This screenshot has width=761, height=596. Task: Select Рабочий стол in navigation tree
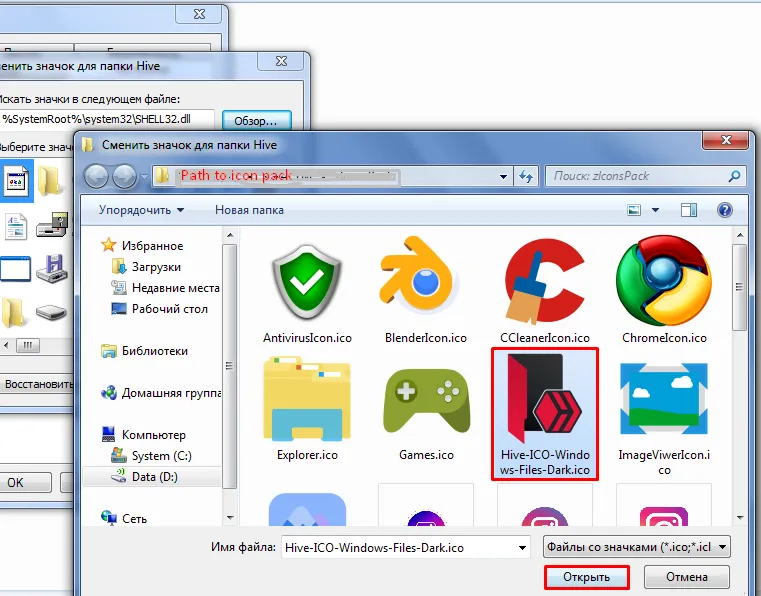pyautogui.click(x=159, y=309)
